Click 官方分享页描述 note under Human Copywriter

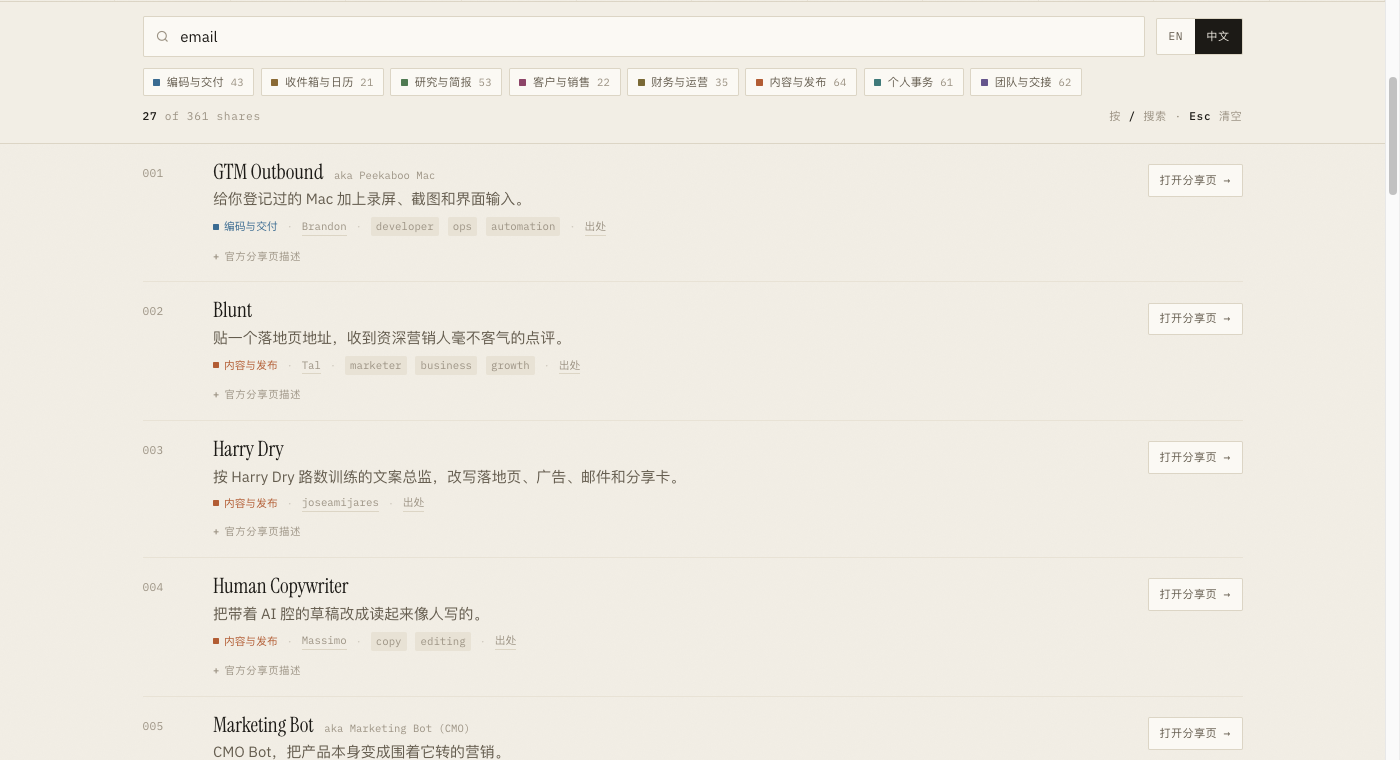(x=257, y=671)
